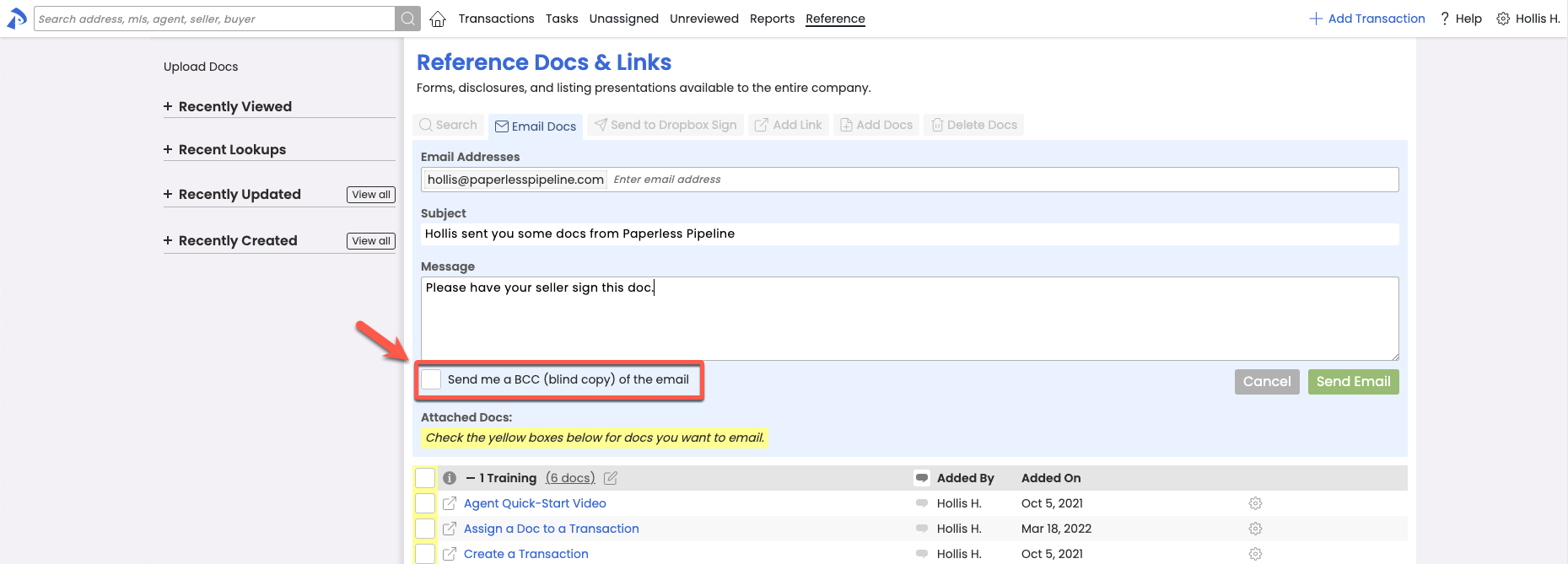Click View all for Recently Updated
1568x564 pixels.
(371, 195)
